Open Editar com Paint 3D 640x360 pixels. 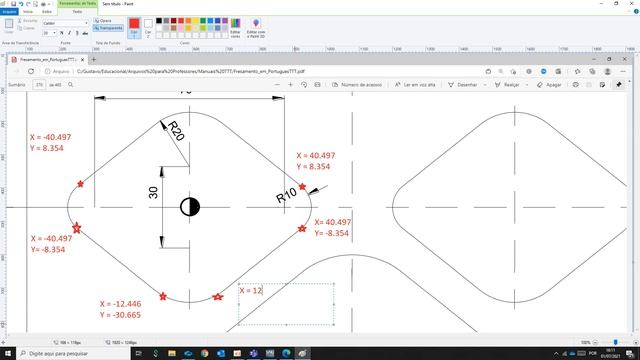(x=256, y=28)
